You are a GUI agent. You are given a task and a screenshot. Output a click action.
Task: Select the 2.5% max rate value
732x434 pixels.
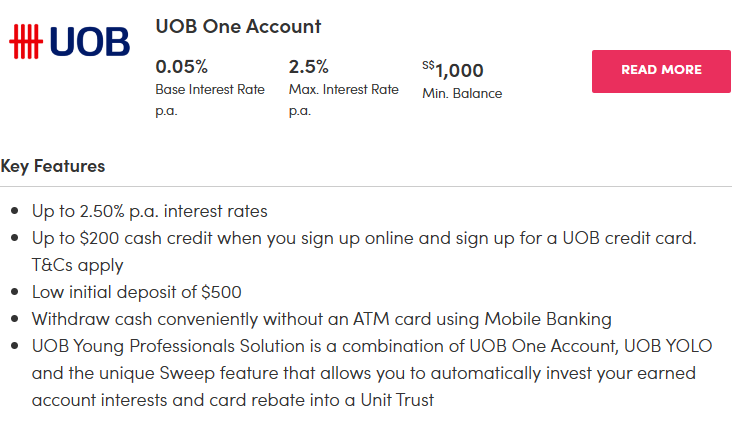tap(308, 68)
